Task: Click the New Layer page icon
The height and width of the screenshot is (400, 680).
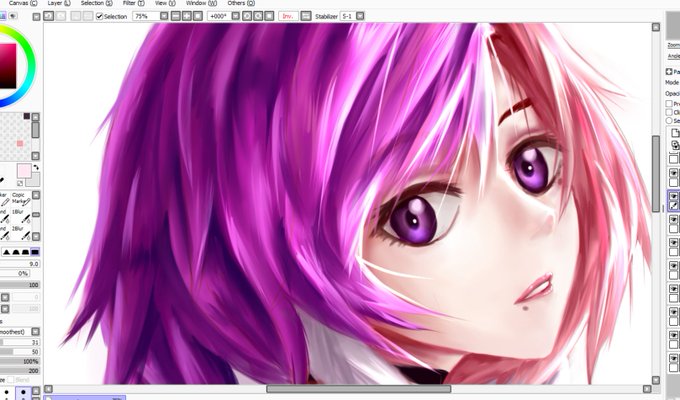Action: pyautogui.click(x=675, y=133)
